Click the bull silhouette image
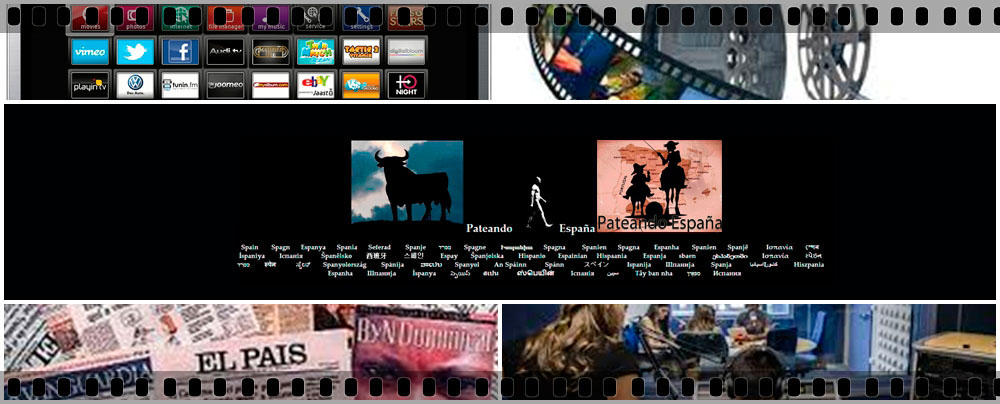The height and width of the screenshot is (404, 1000). click(407, 181)
